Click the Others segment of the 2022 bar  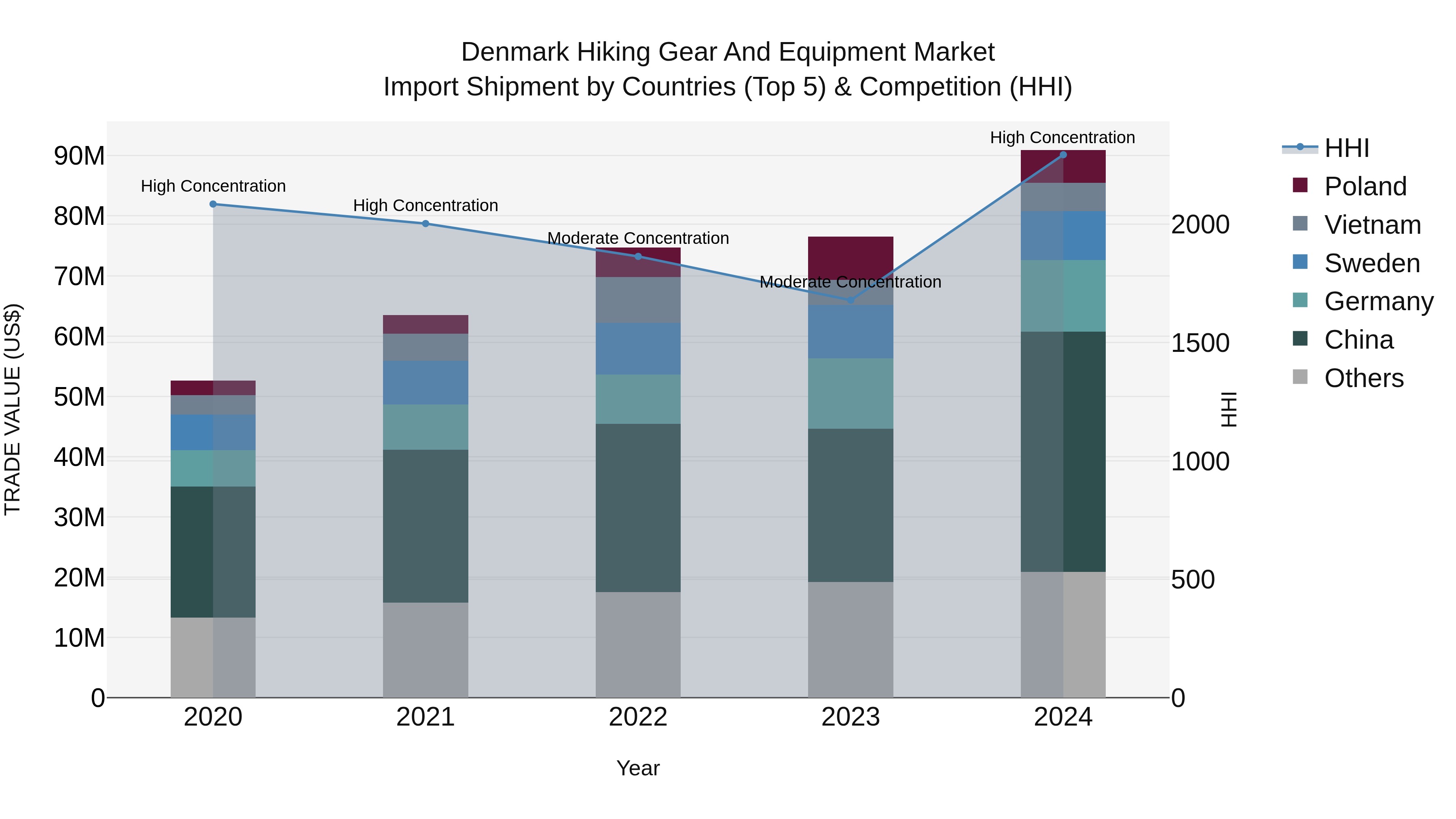click(638, 644)
